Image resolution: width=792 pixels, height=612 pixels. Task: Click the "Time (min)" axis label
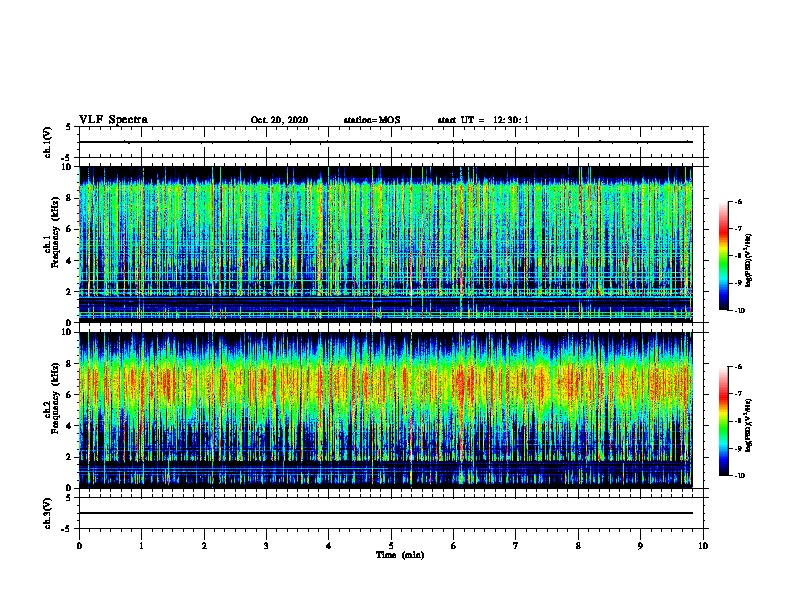pyautogui.click(x=400, y=555)
